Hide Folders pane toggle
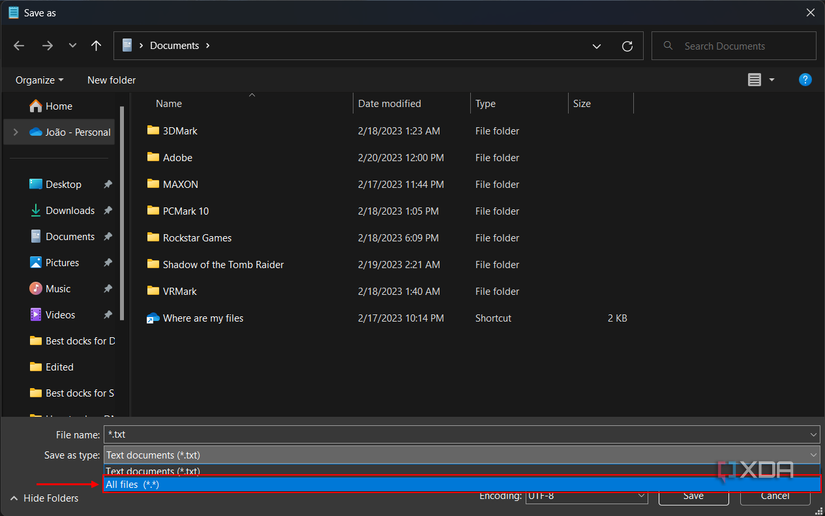Viewport: 825px width, 516px height. (44, 498)
